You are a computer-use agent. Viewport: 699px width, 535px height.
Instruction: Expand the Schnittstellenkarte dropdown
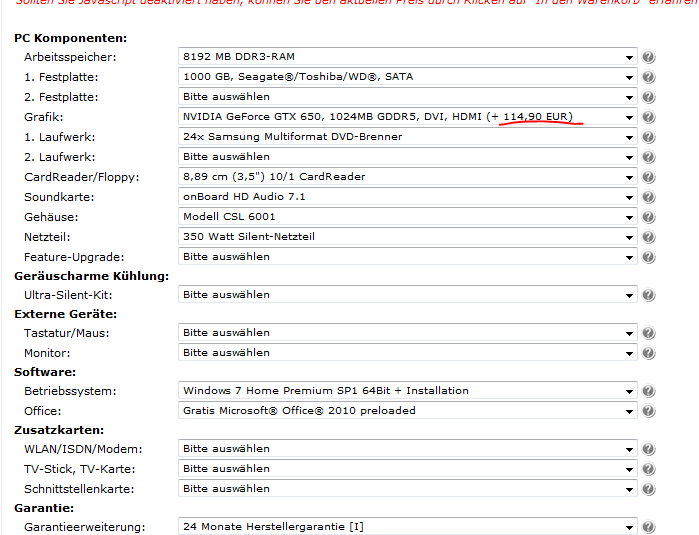tap(407, 489)
